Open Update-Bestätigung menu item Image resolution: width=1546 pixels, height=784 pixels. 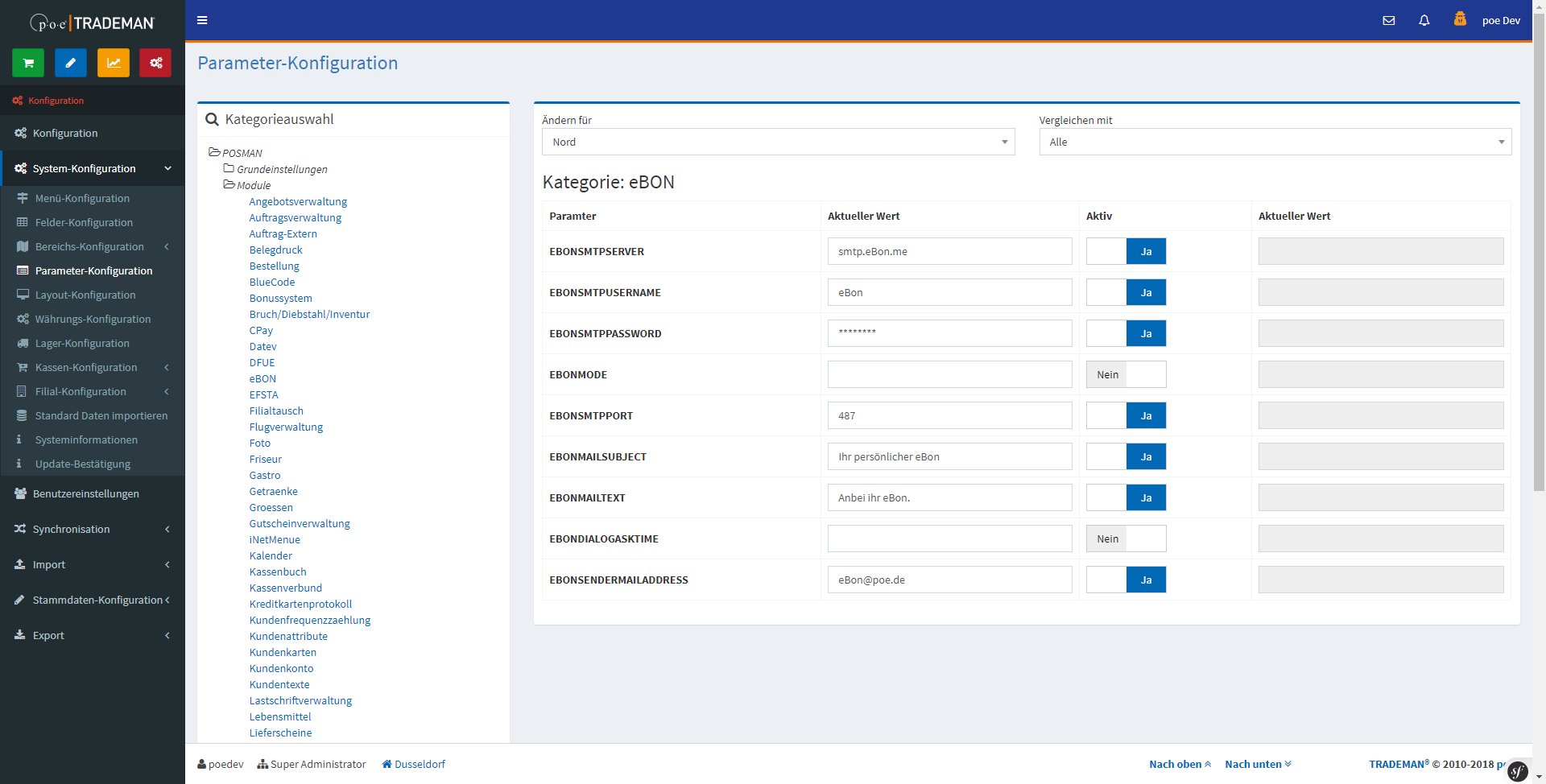93,464
